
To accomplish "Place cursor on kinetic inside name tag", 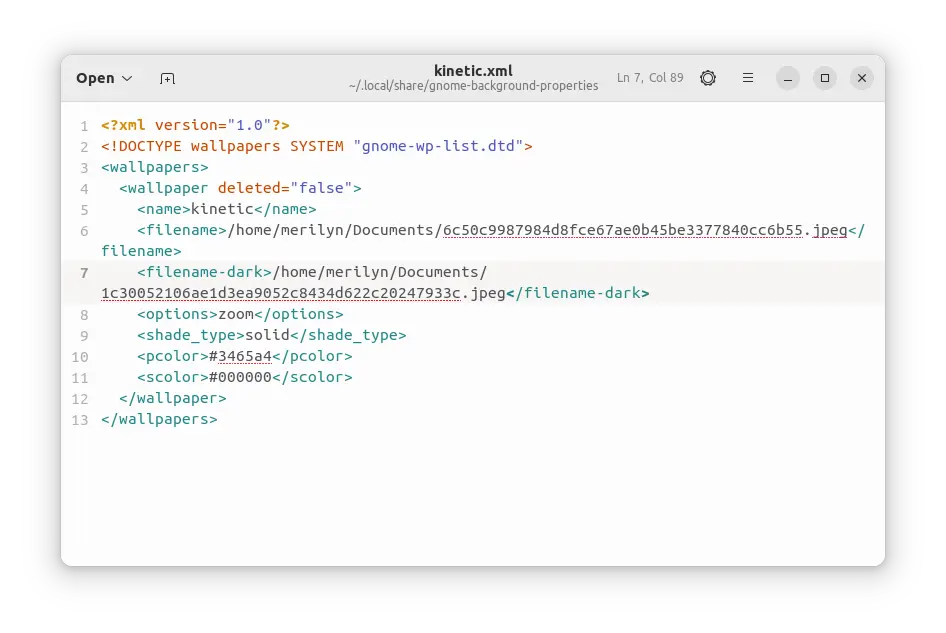I will click(x=222, y=209).
